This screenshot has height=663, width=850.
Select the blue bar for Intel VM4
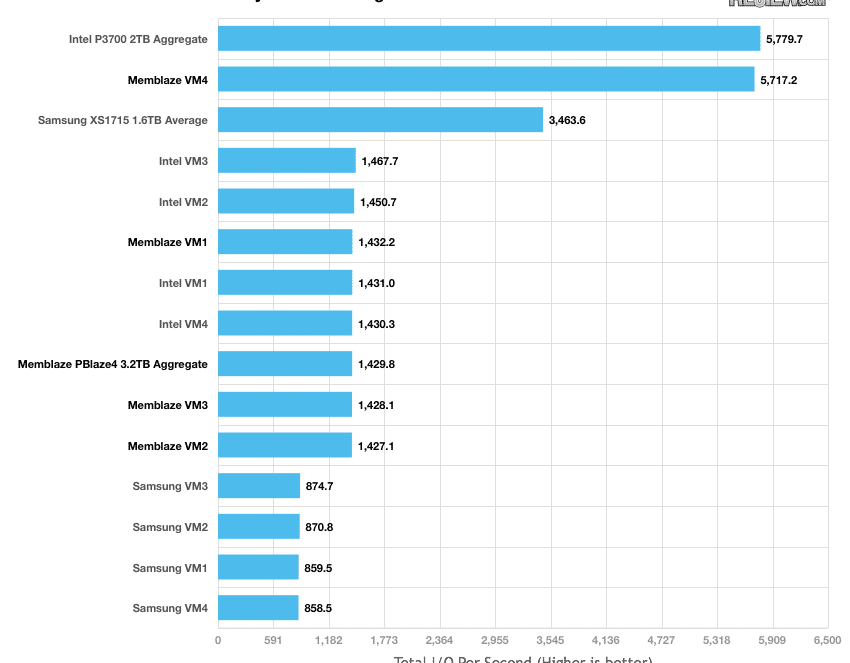(285, 323)
